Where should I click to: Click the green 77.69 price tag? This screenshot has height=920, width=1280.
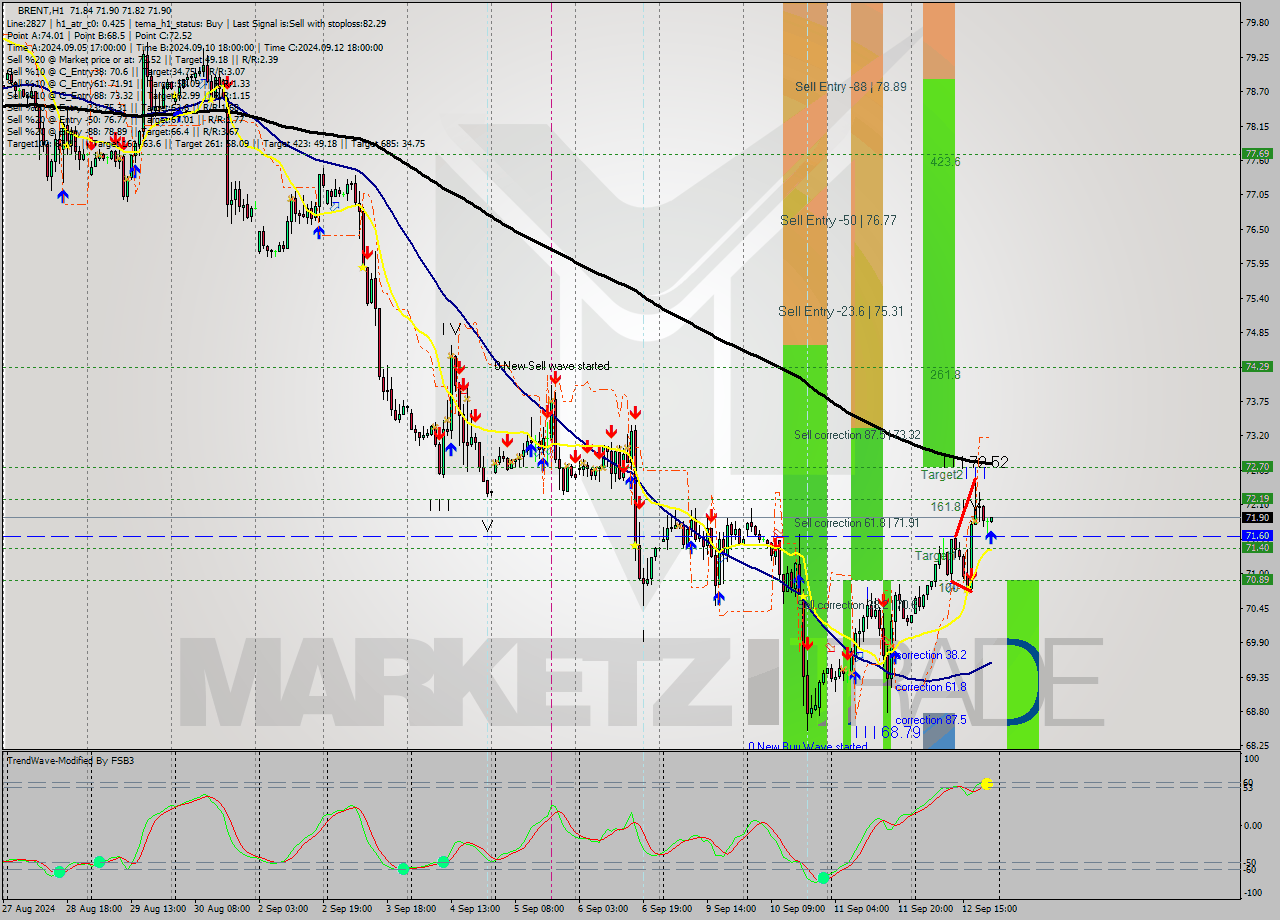coord(1257,154)
